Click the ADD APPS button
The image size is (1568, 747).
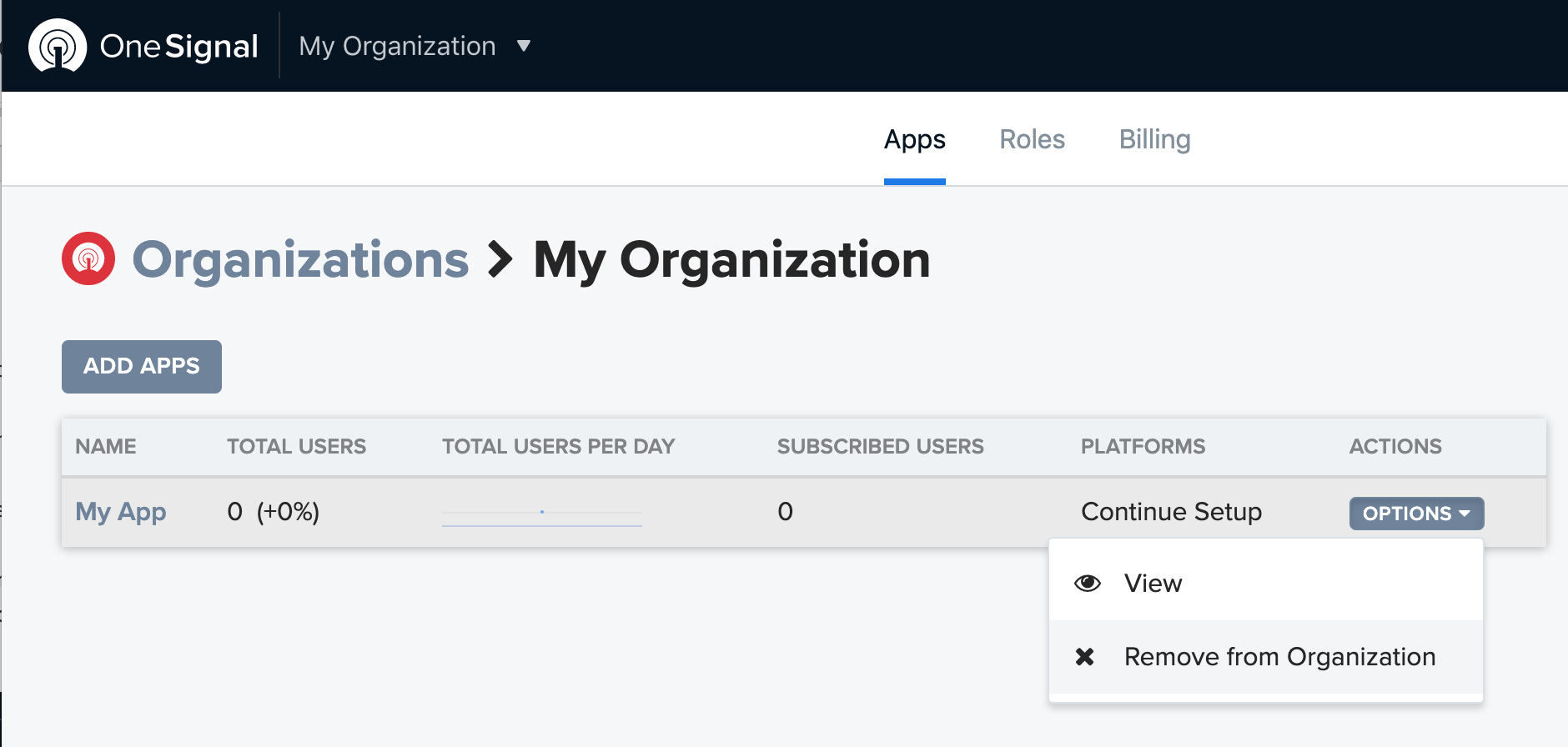coord(142,366)
